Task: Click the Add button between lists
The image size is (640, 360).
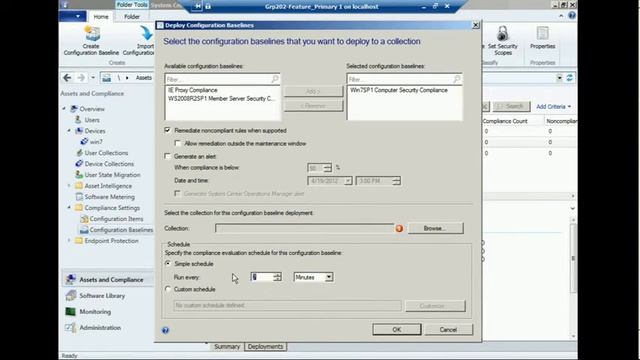Action: pyautogui.click(x=313, y=91)
